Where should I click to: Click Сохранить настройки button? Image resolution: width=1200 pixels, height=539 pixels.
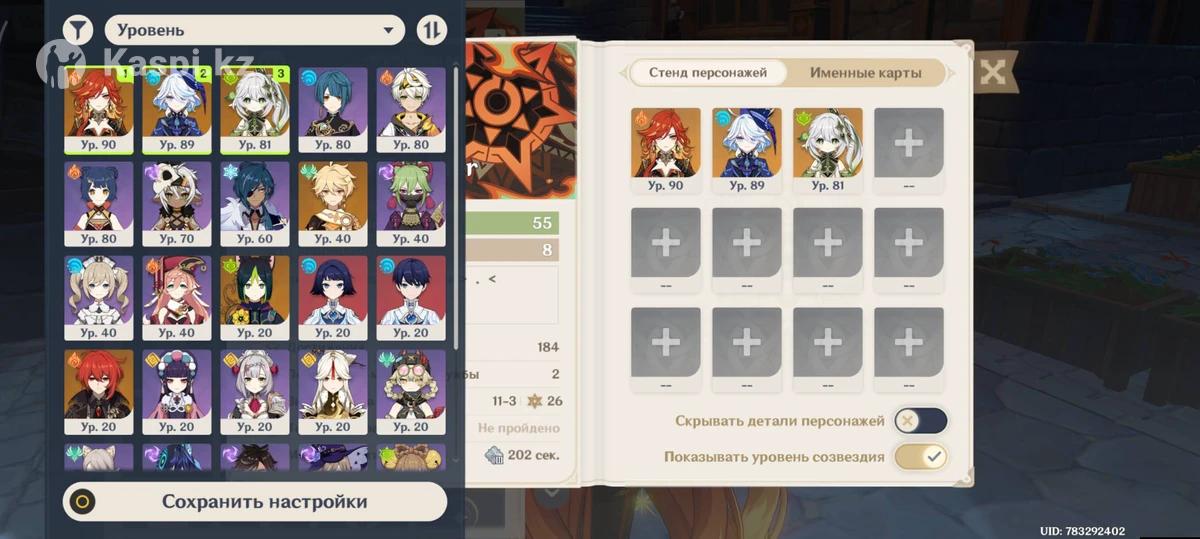(255, 501)
